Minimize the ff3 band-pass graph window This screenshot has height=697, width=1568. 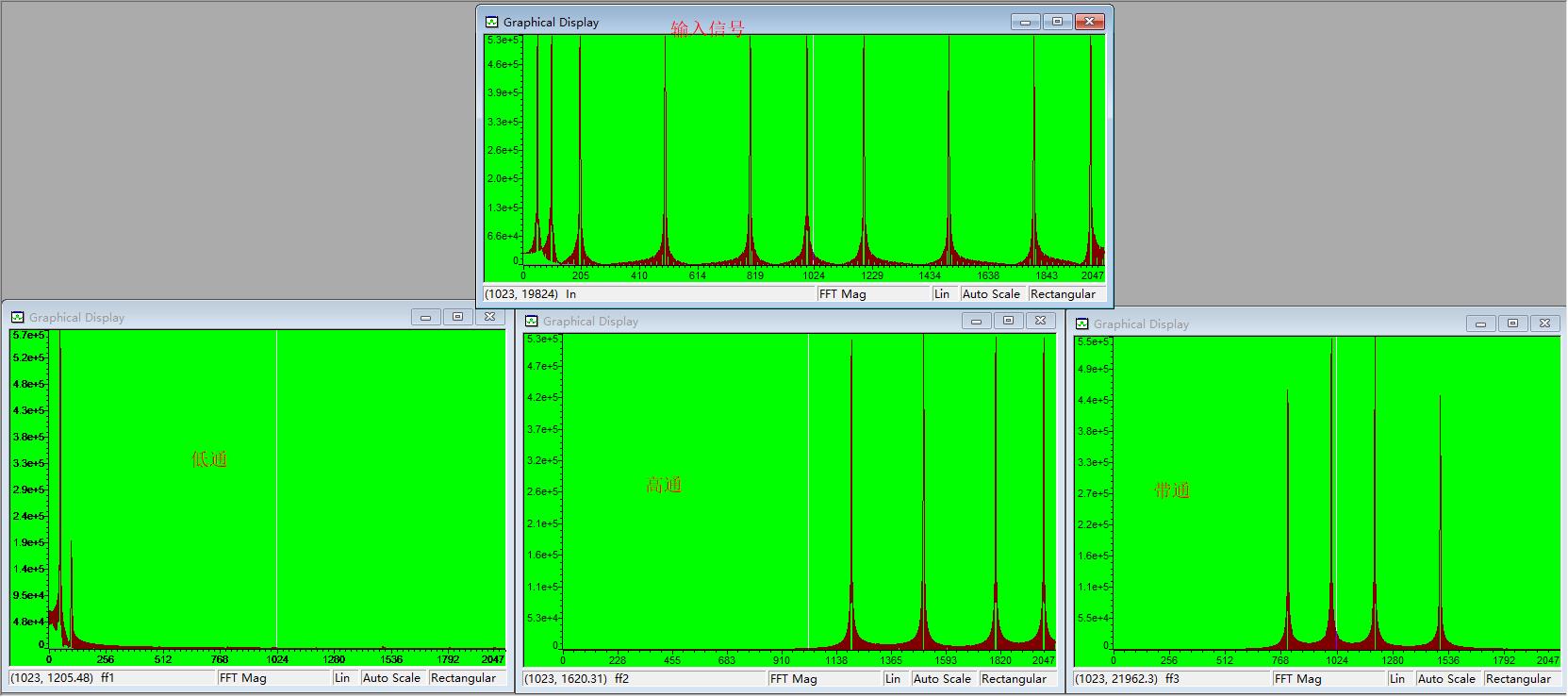tap(1480, 324)
